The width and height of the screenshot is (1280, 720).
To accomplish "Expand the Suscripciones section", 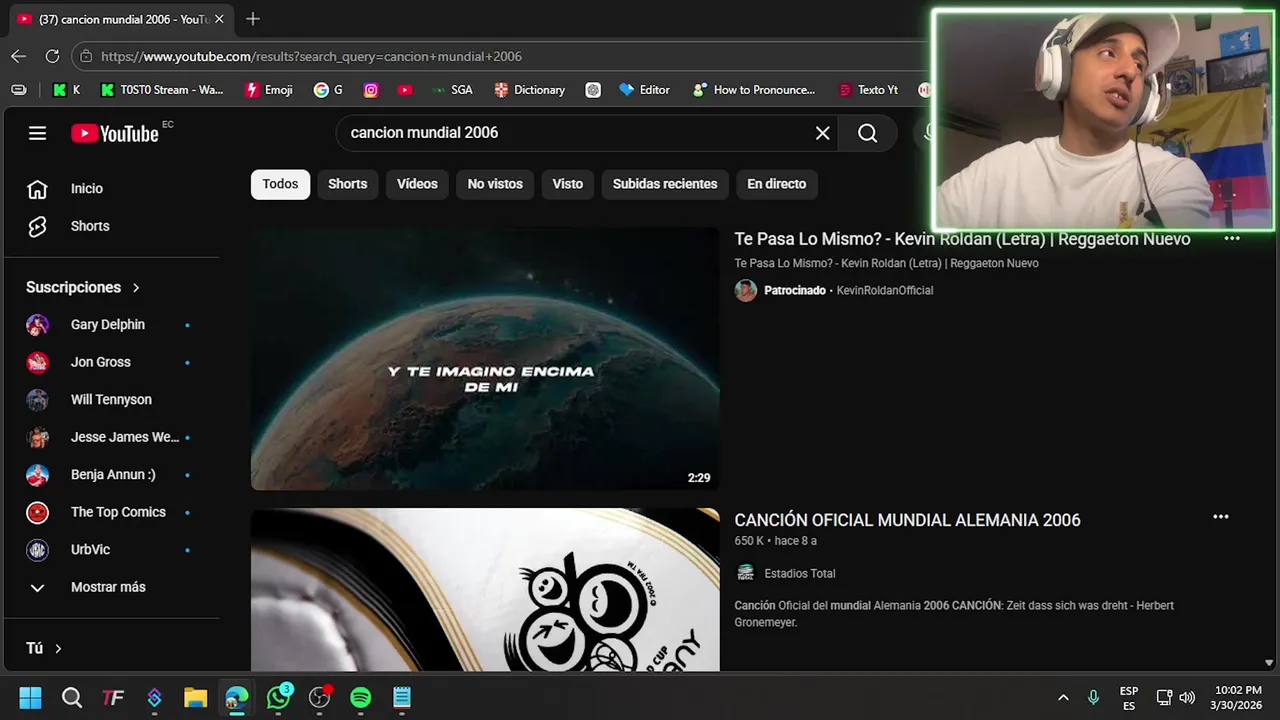I will point(83,287).
